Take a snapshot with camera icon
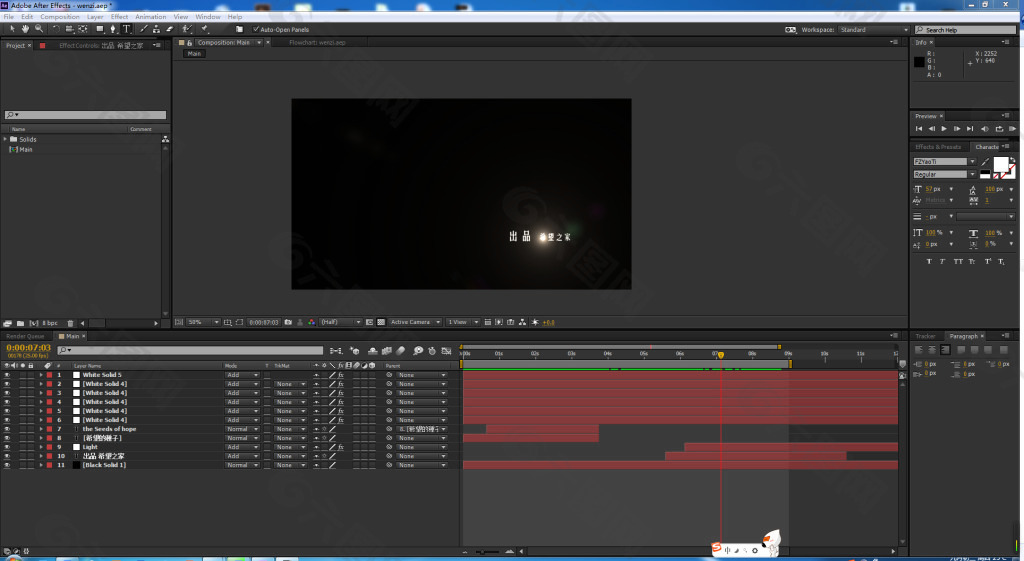 point(288,322)
